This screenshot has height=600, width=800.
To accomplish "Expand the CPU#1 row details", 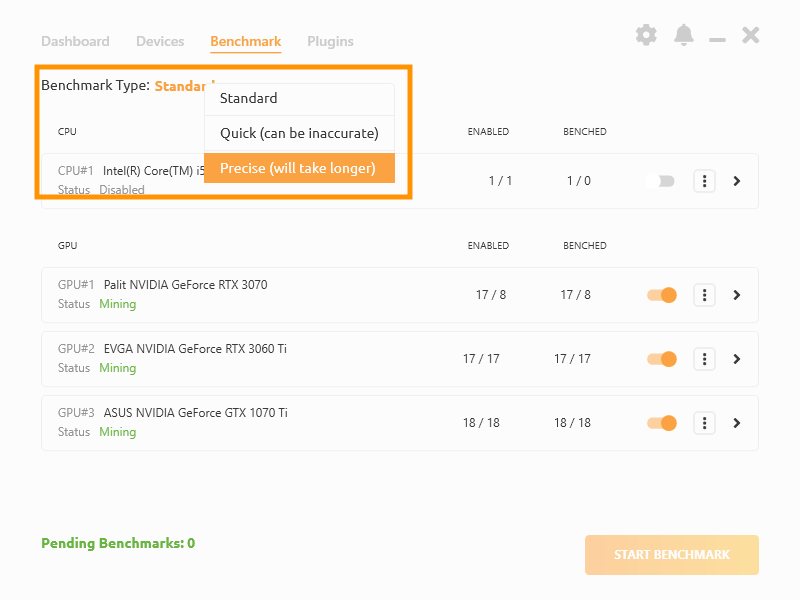I will point(737,181).
